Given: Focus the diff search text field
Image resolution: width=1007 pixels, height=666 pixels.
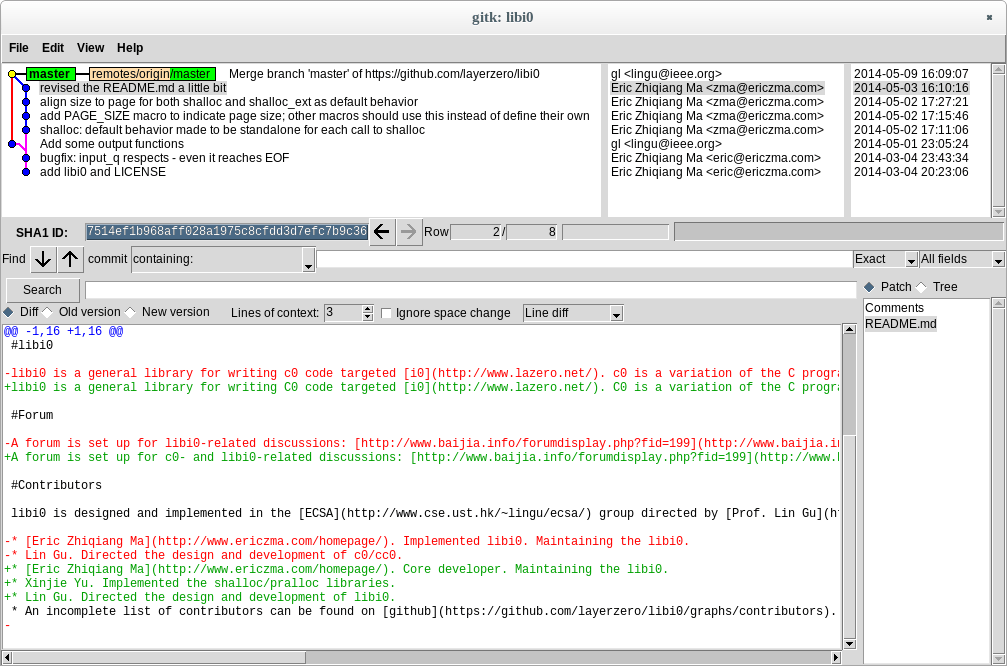Looking at the screenshot, I should pos(471,290).
